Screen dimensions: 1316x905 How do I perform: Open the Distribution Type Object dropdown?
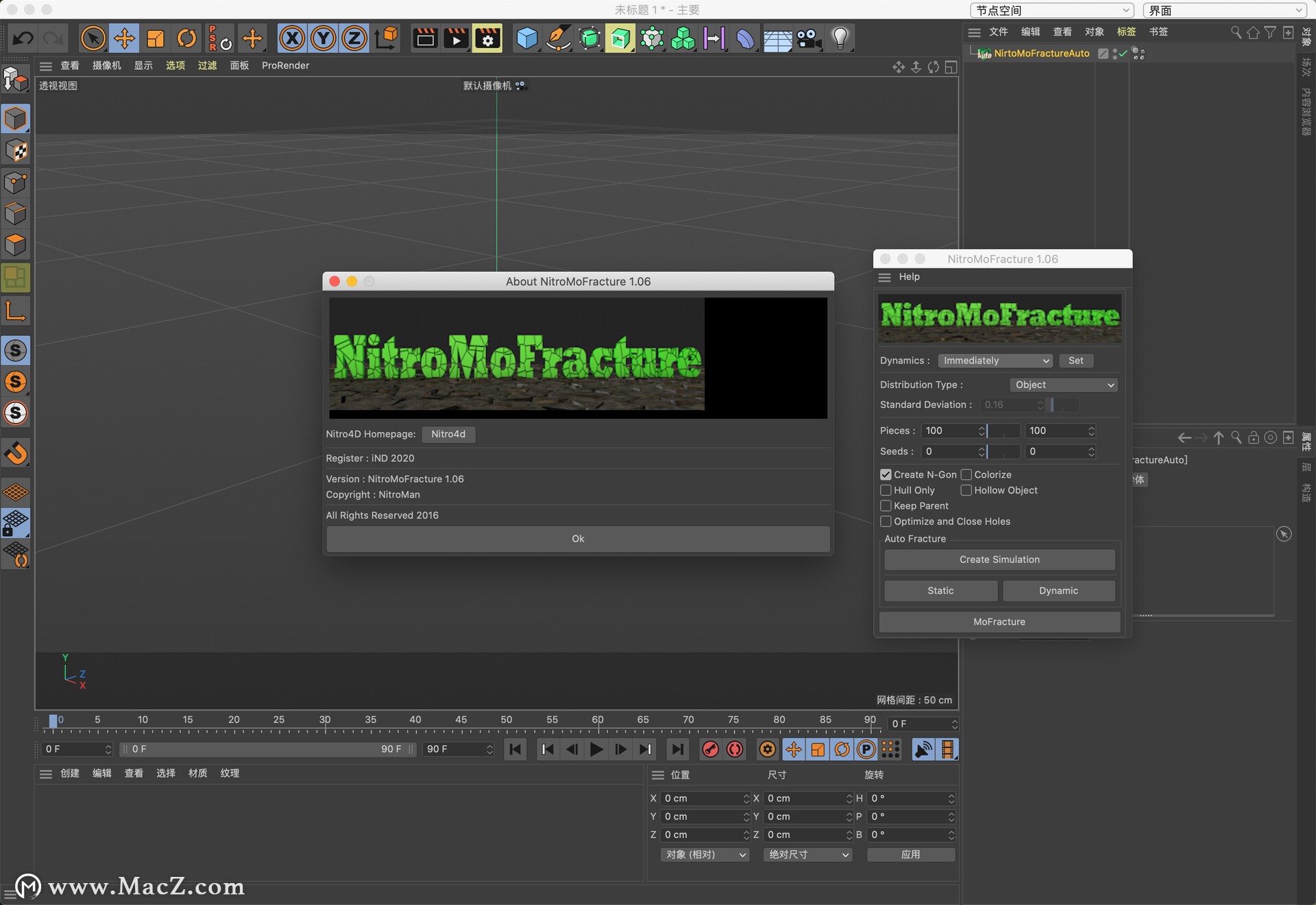tap(1064, 385)
